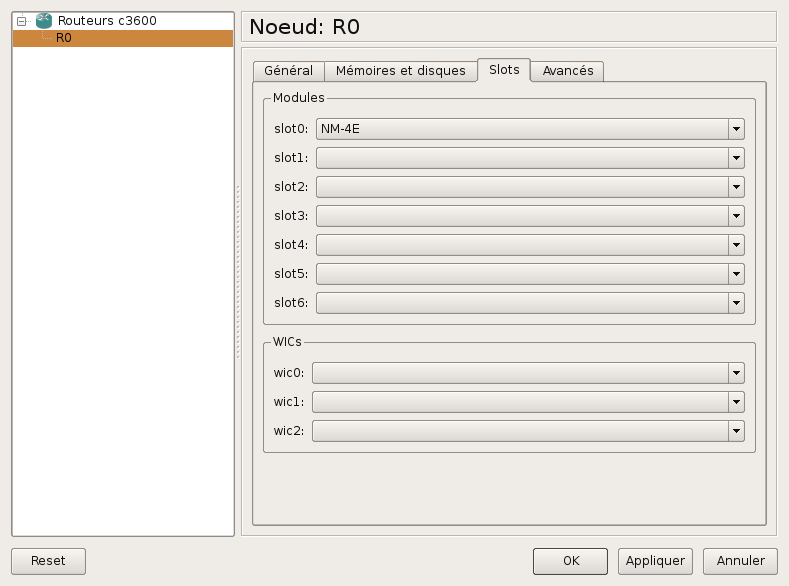Open the slot3 module dropdown
The image size is (789, 586).
coord(530,216)
